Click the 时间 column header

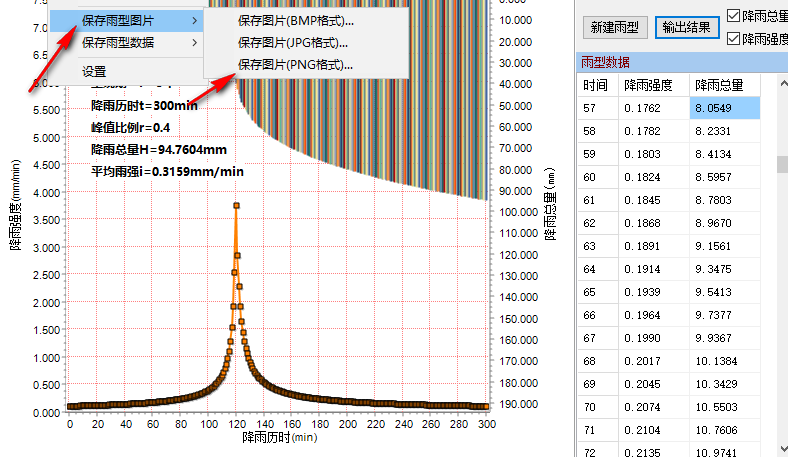[x=594, y=85]
